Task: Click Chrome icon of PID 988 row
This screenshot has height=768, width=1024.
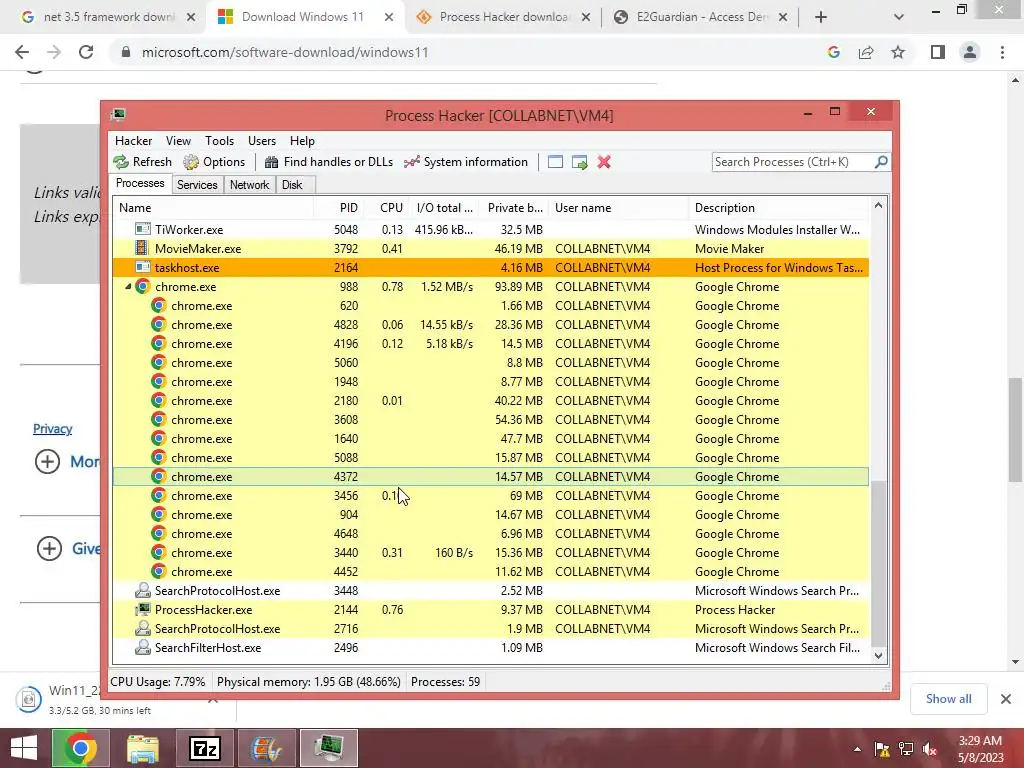Action: 142,287
